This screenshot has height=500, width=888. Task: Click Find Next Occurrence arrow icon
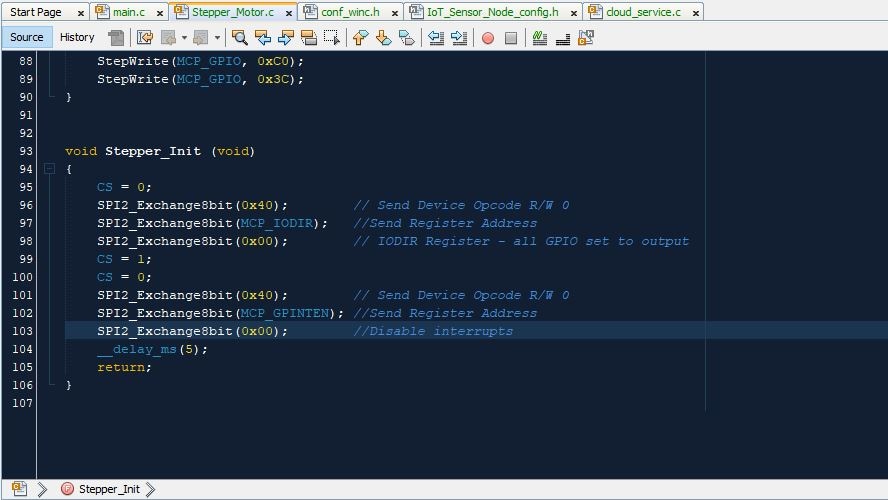click(x=286, y=38)
